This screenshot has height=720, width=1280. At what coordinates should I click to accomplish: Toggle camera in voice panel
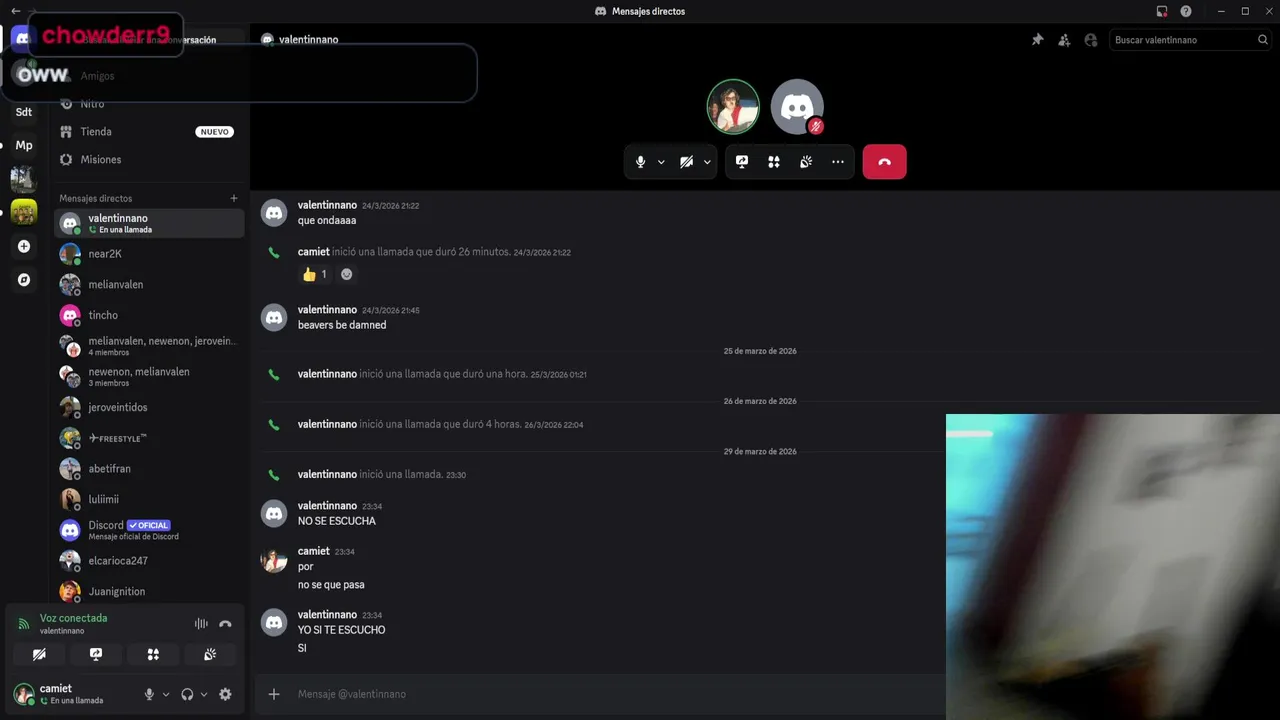[x=39, y=654]
